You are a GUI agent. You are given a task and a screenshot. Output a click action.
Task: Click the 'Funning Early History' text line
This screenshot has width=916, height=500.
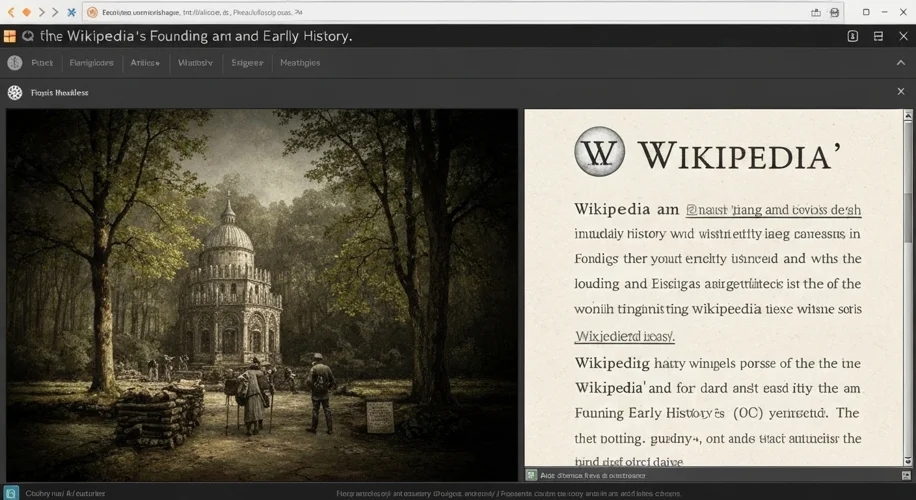coord(717,413)
